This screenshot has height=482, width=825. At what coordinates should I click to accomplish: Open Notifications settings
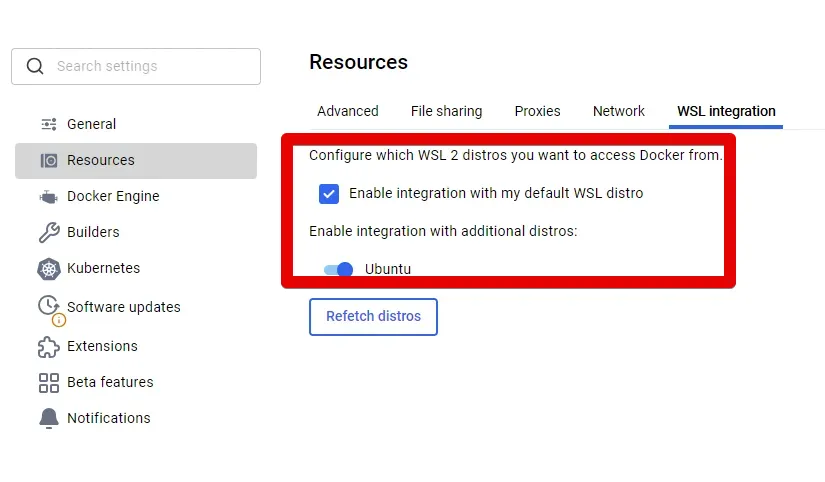click(108, 418)
